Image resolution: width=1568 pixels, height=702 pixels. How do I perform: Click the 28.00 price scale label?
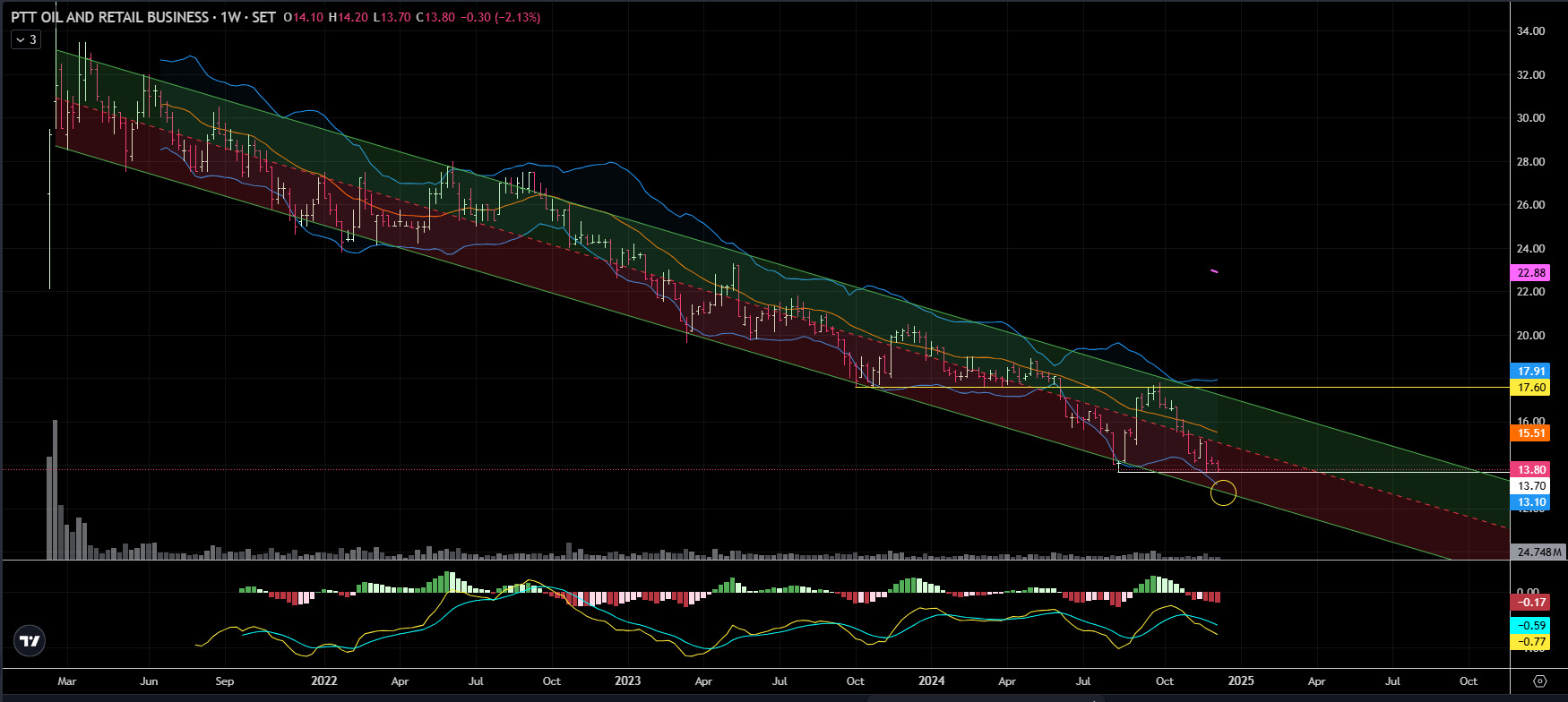[x=1530, y=161]
